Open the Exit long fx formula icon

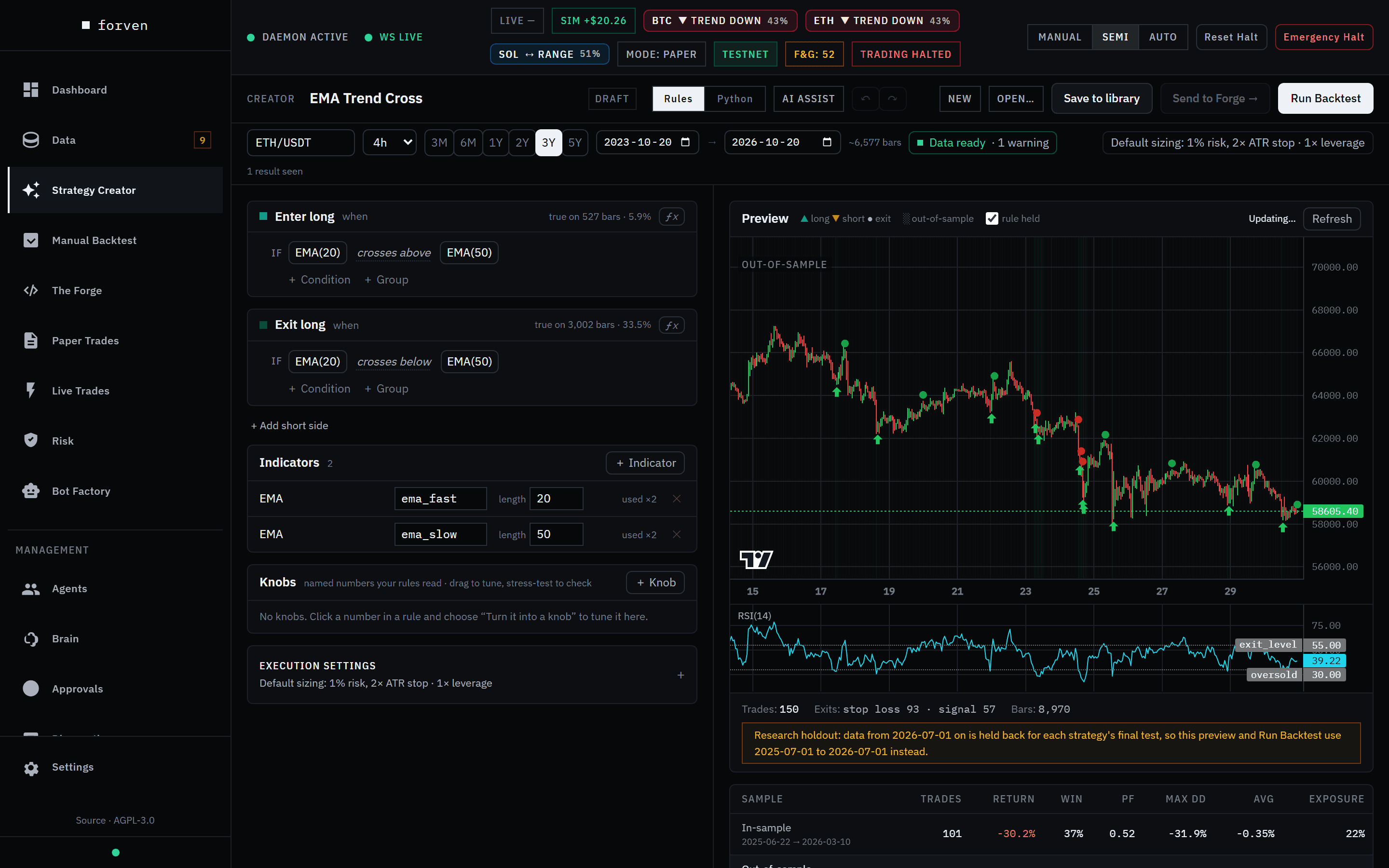click(x=671, y=325)
